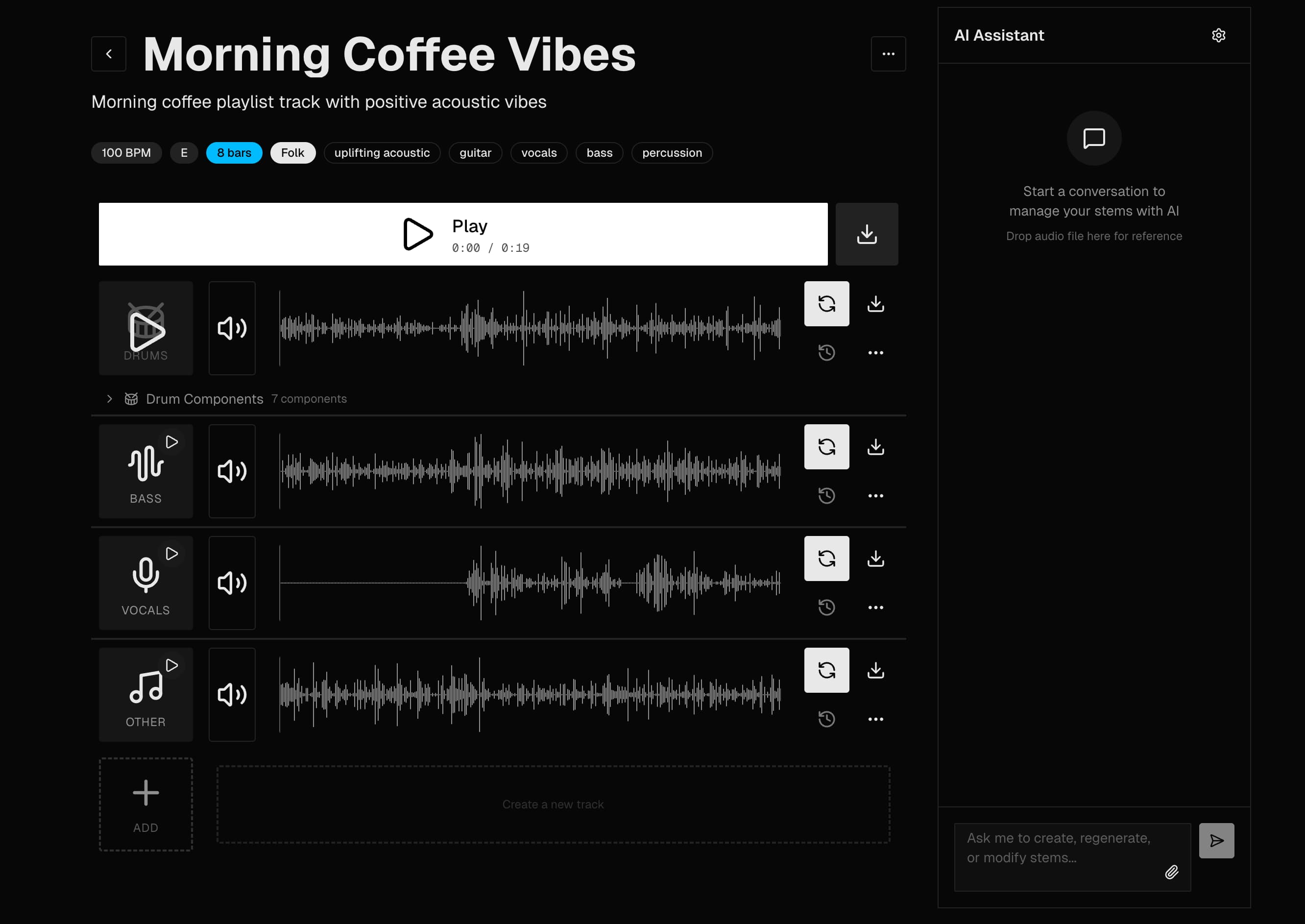Play the OTHER stem solo
Image resolution: width=1305 pixels, height=924 pixels.
[172, 665]
